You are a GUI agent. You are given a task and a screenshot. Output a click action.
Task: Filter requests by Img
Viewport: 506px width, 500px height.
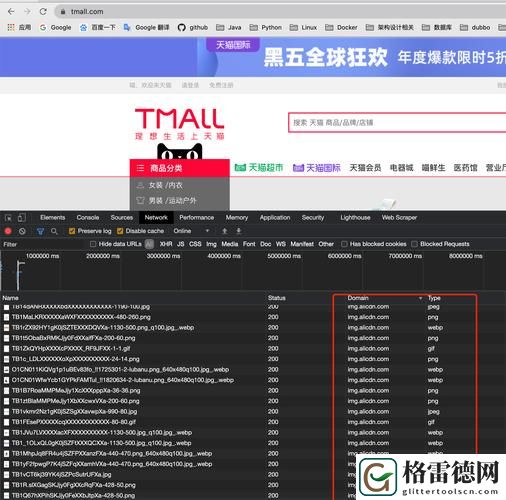point(211,244)
